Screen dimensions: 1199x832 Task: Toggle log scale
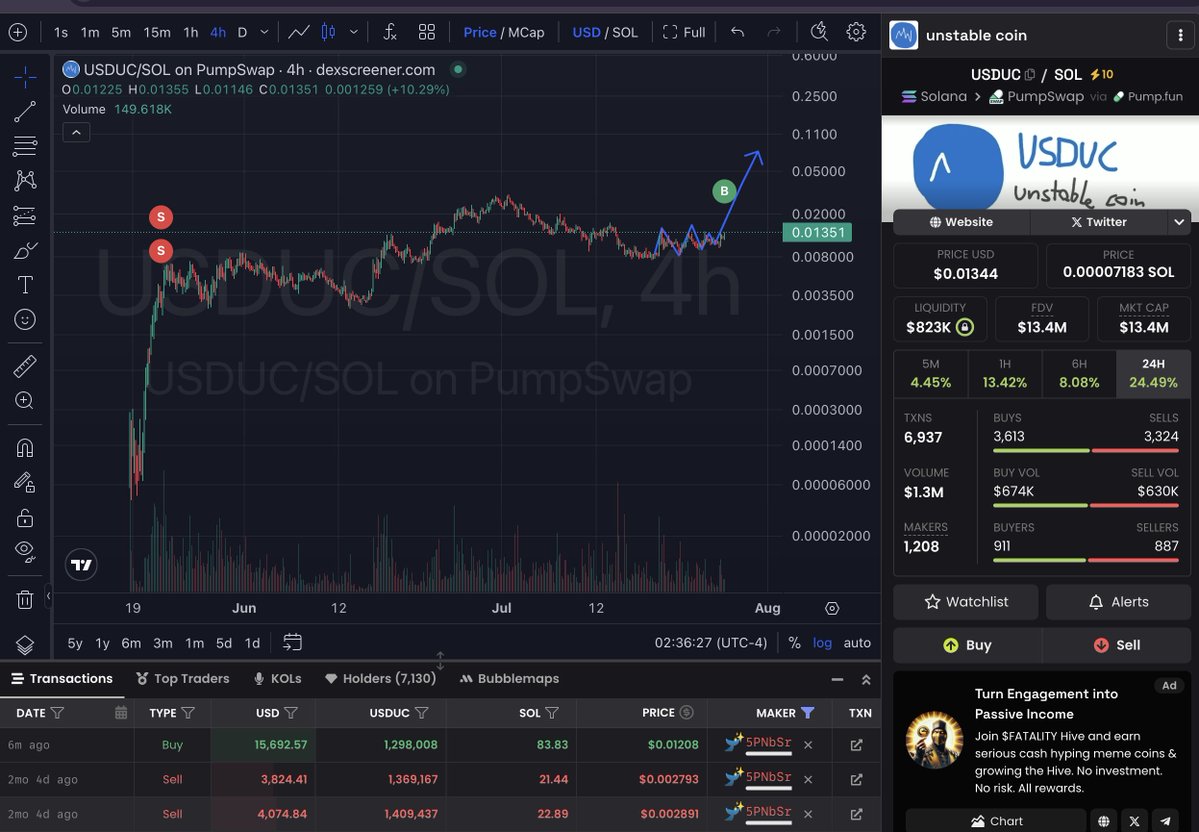(x=822, y=643)
